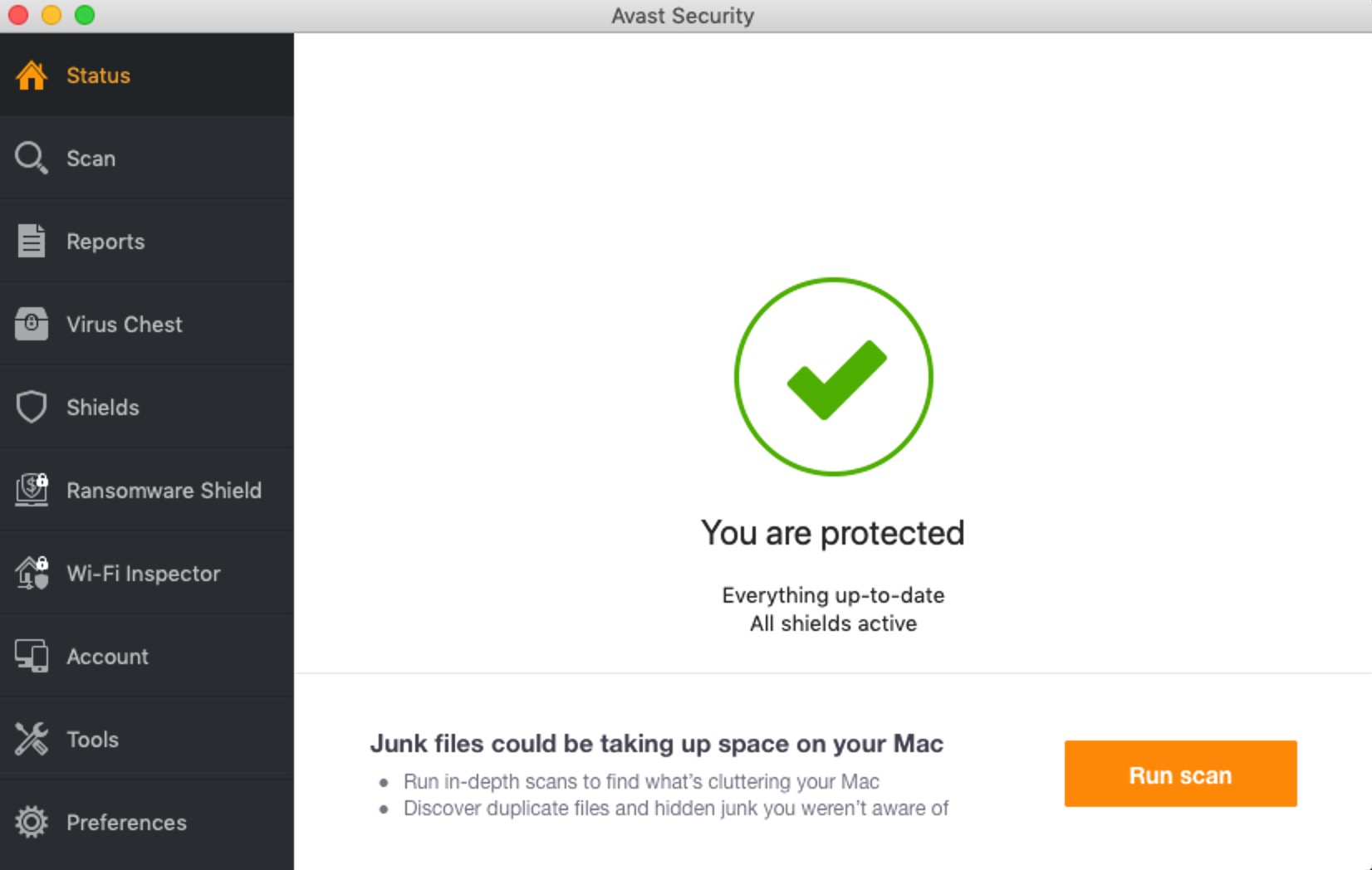Click the Scan magnifying glass icon
1372x870 pixels.
(32, 158)
